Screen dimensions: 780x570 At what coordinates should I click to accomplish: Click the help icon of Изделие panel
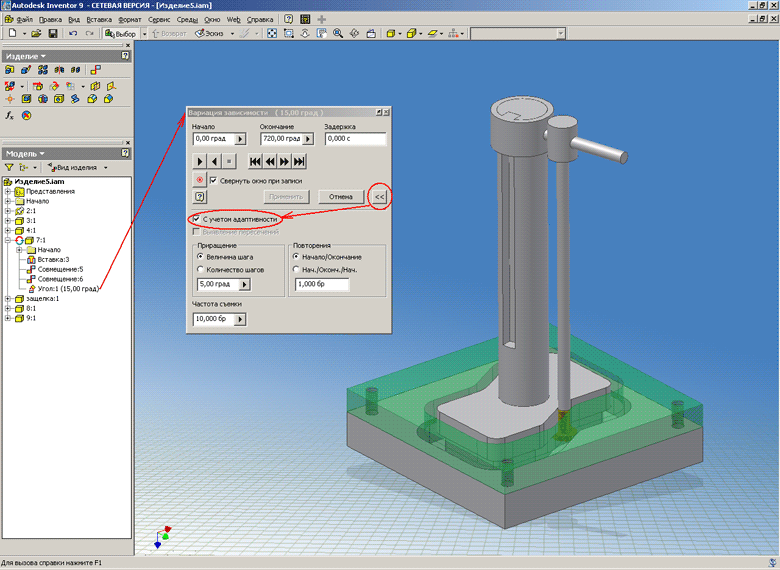[x=125, y=56]
